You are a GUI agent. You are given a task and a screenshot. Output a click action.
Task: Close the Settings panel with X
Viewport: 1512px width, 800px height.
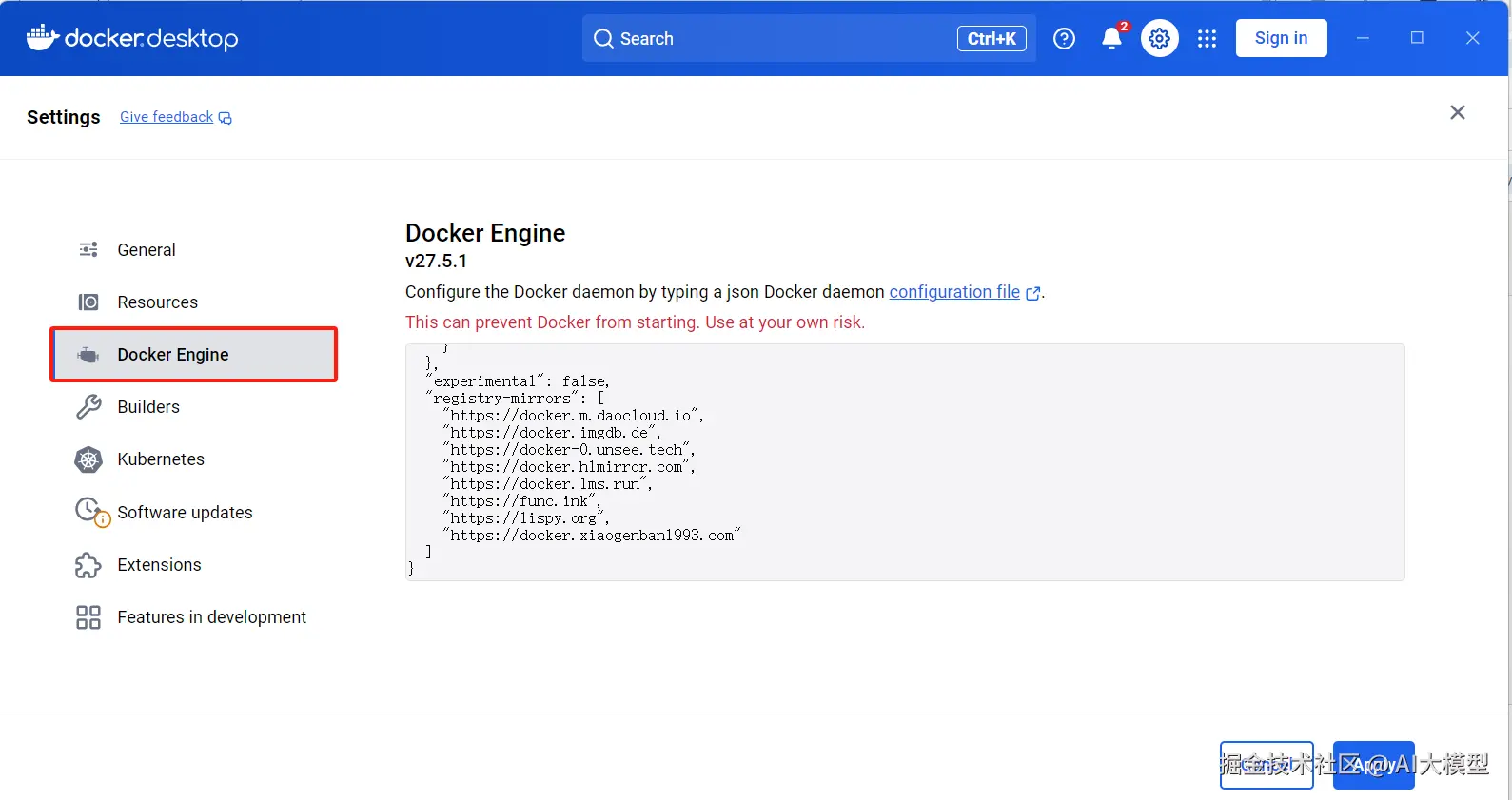(x=1457, y=112)
